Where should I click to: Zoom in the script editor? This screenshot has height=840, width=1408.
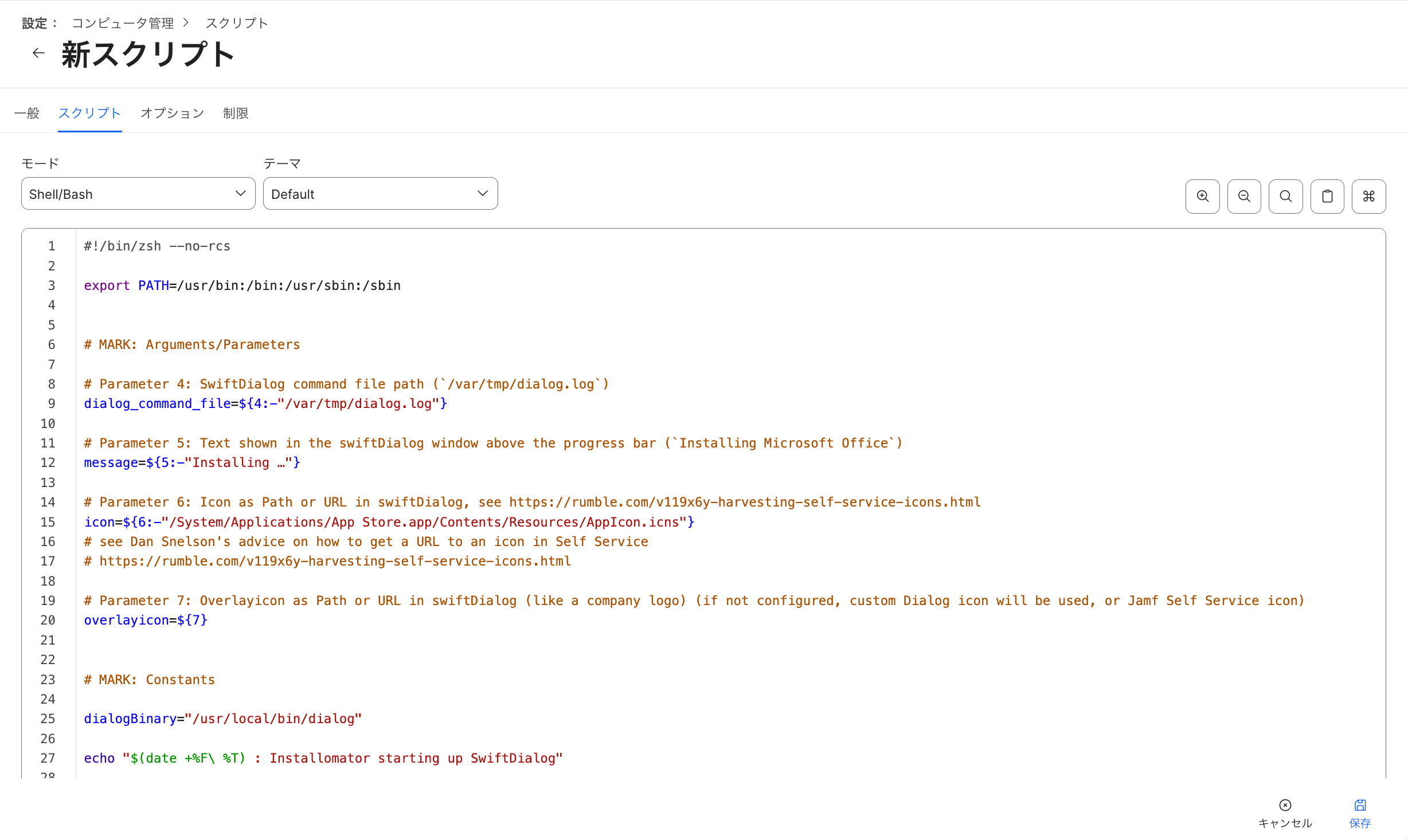point(1203,196)
